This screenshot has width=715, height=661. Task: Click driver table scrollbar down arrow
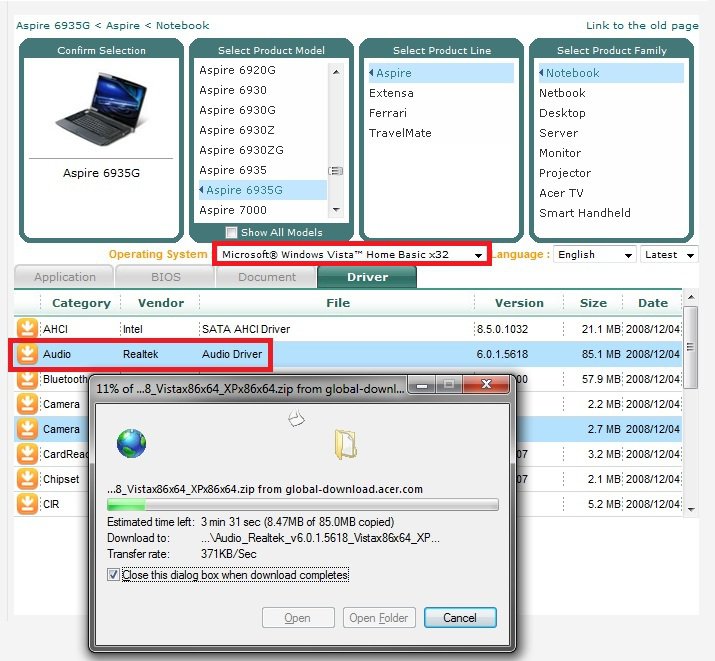tap(691, 509)
